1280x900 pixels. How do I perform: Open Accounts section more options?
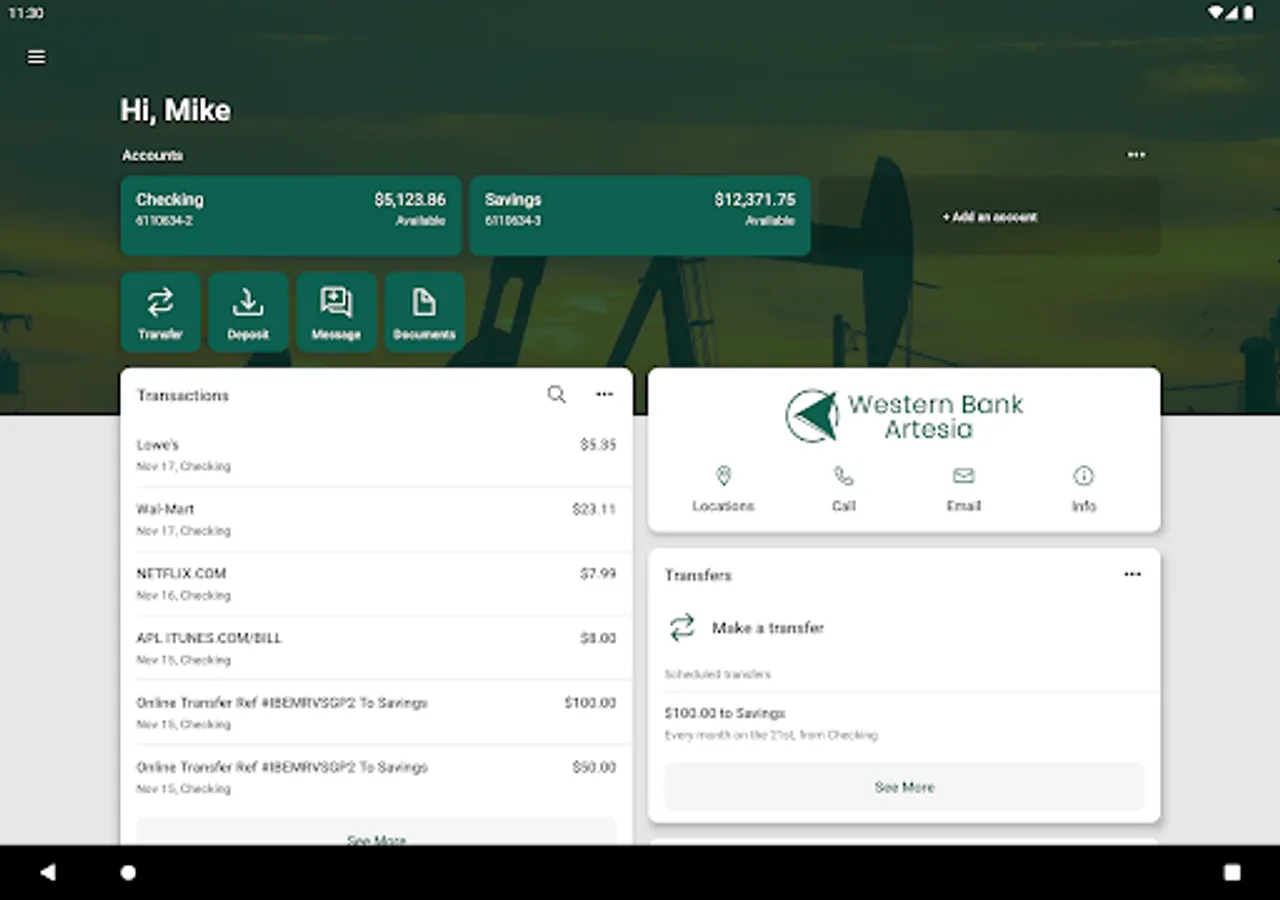tap(1136, 155)
